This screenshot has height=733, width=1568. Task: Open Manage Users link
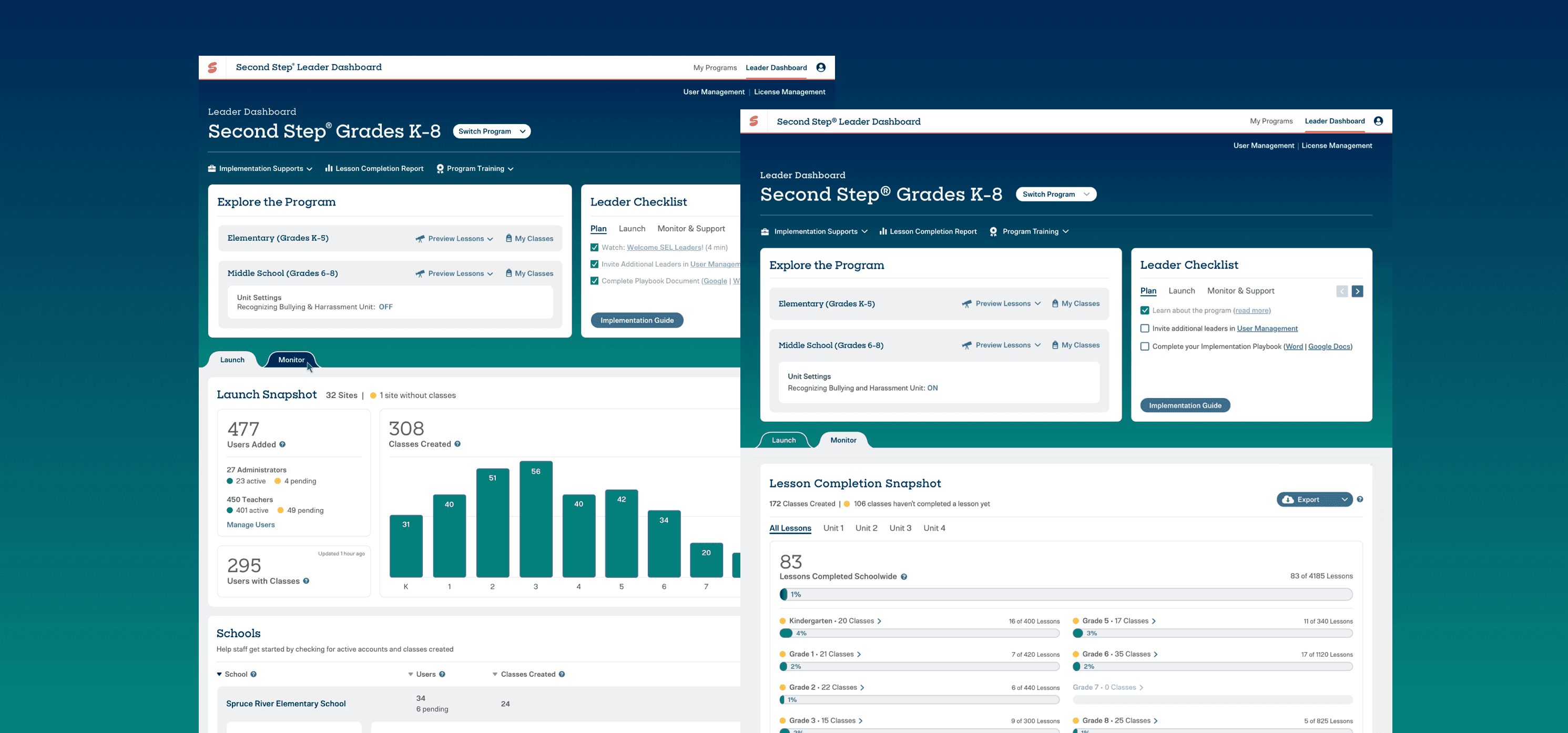[x=250, y=525]
